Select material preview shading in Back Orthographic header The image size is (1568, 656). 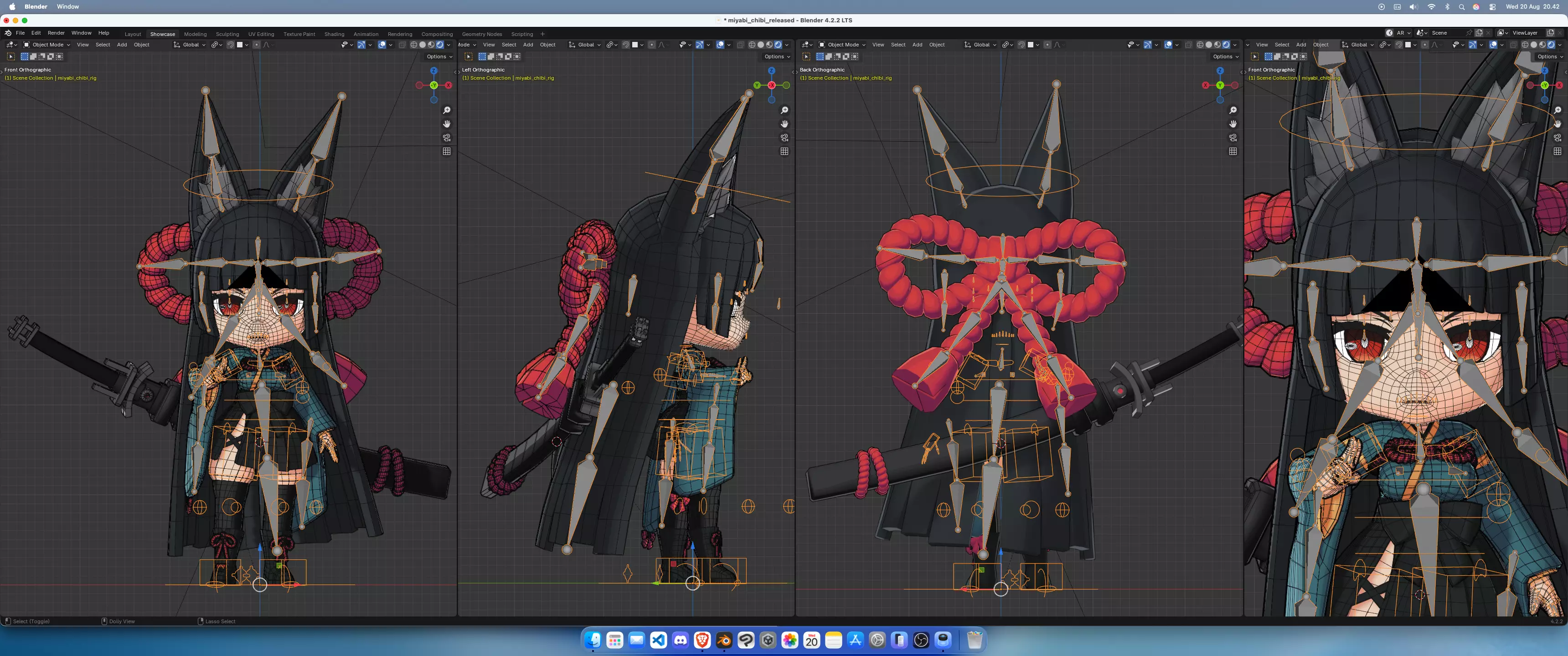point(1217,45)
